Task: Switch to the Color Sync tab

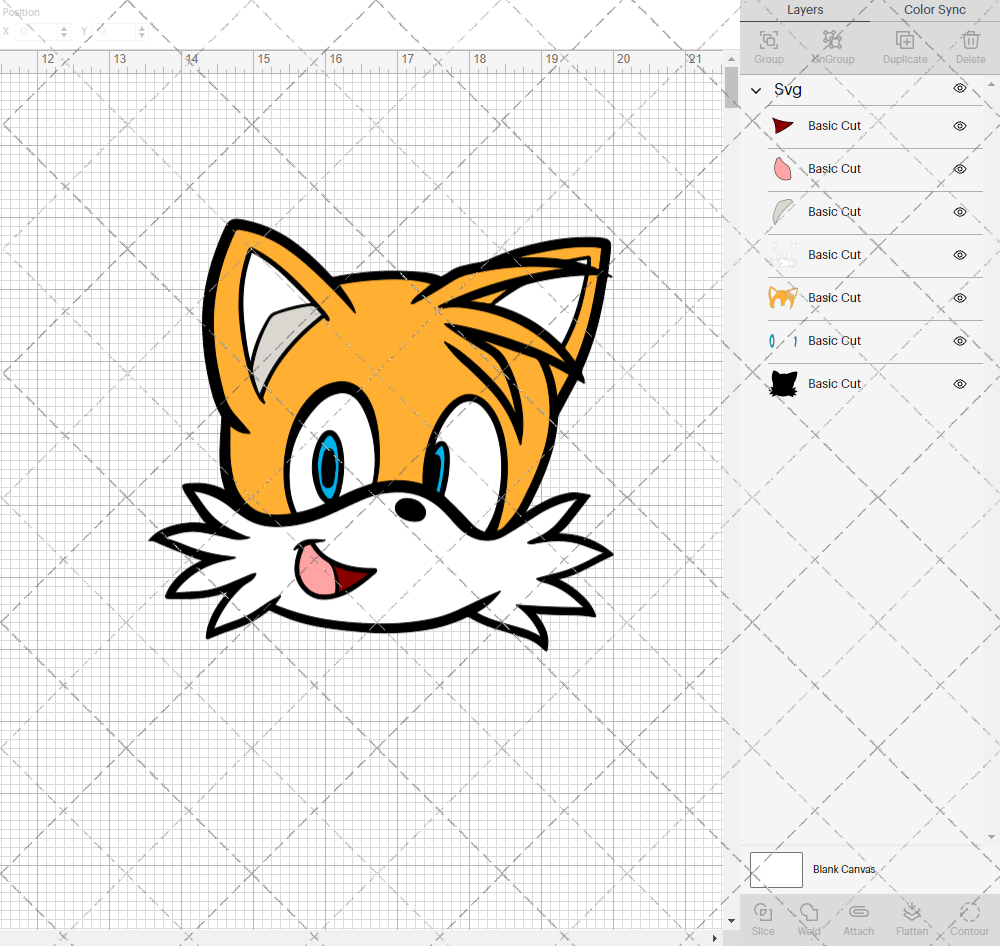Action: [x=934, y=10]
